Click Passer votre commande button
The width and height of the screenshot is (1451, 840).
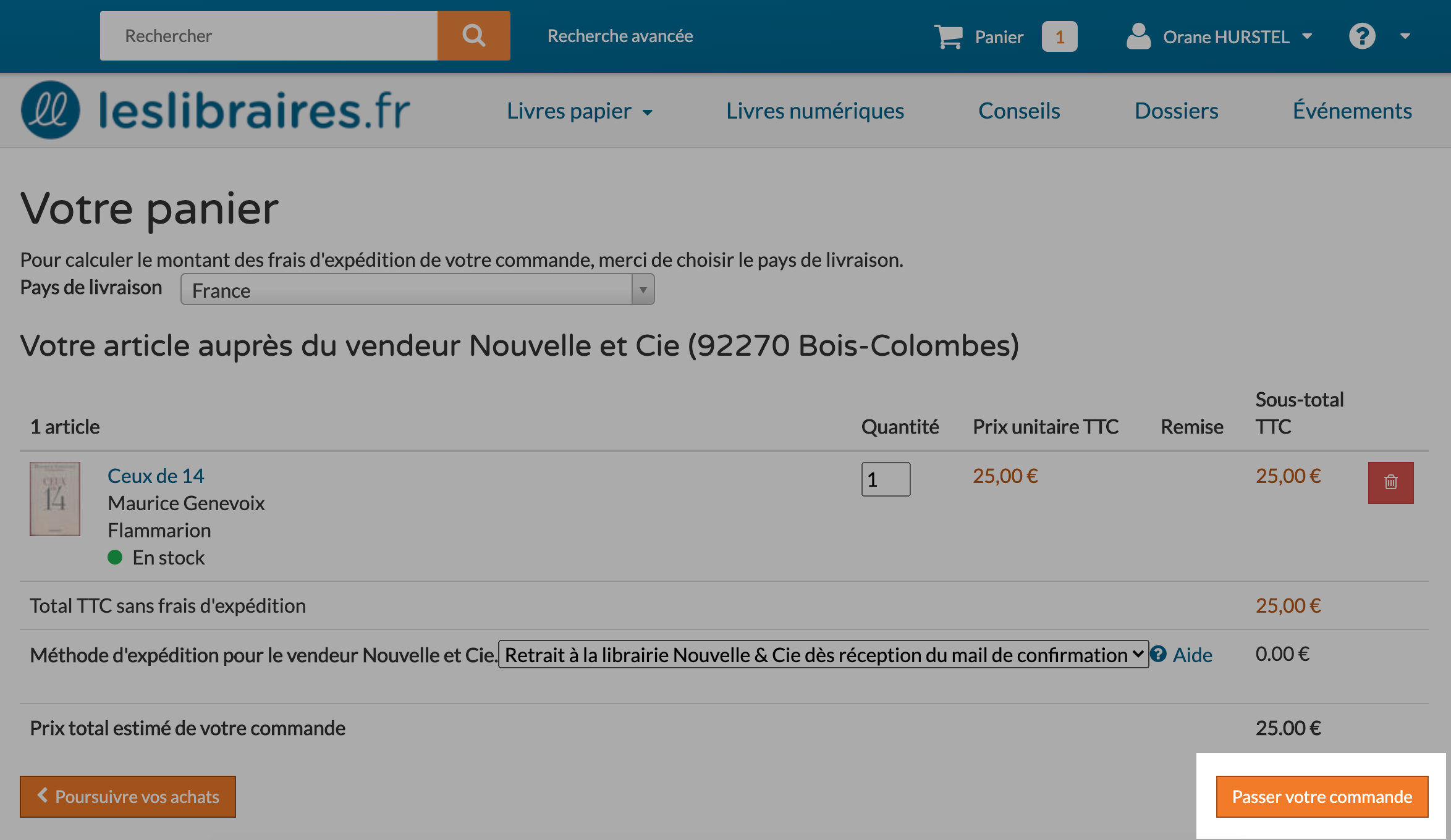pos(1322,797)
